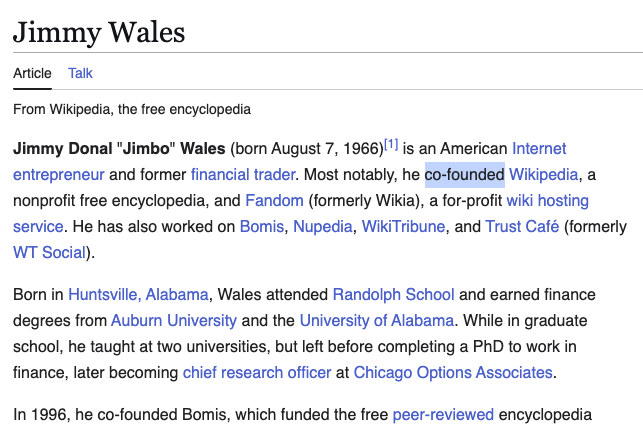This screenshot has height=433, width=643.
Task: Open the Auburn University link
Action: click(x=174, y=320)
